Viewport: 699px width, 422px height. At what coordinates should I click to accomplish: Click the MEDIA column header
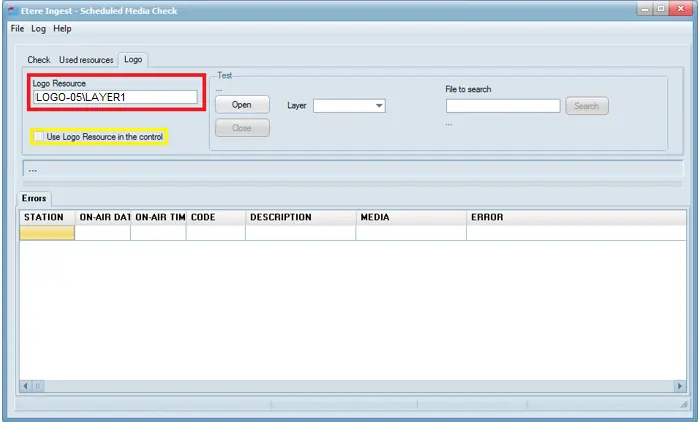click(410, 217)
